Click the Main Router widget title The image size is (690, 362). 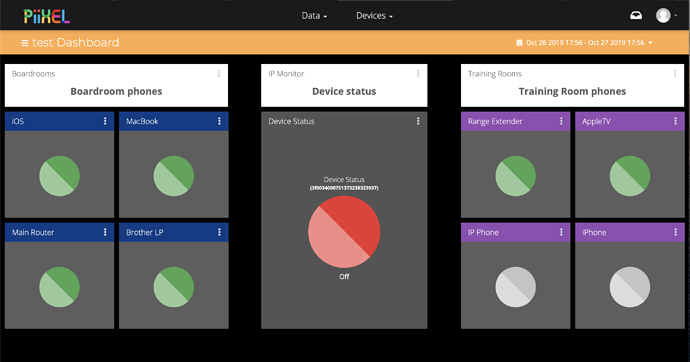tap(33, 232)
